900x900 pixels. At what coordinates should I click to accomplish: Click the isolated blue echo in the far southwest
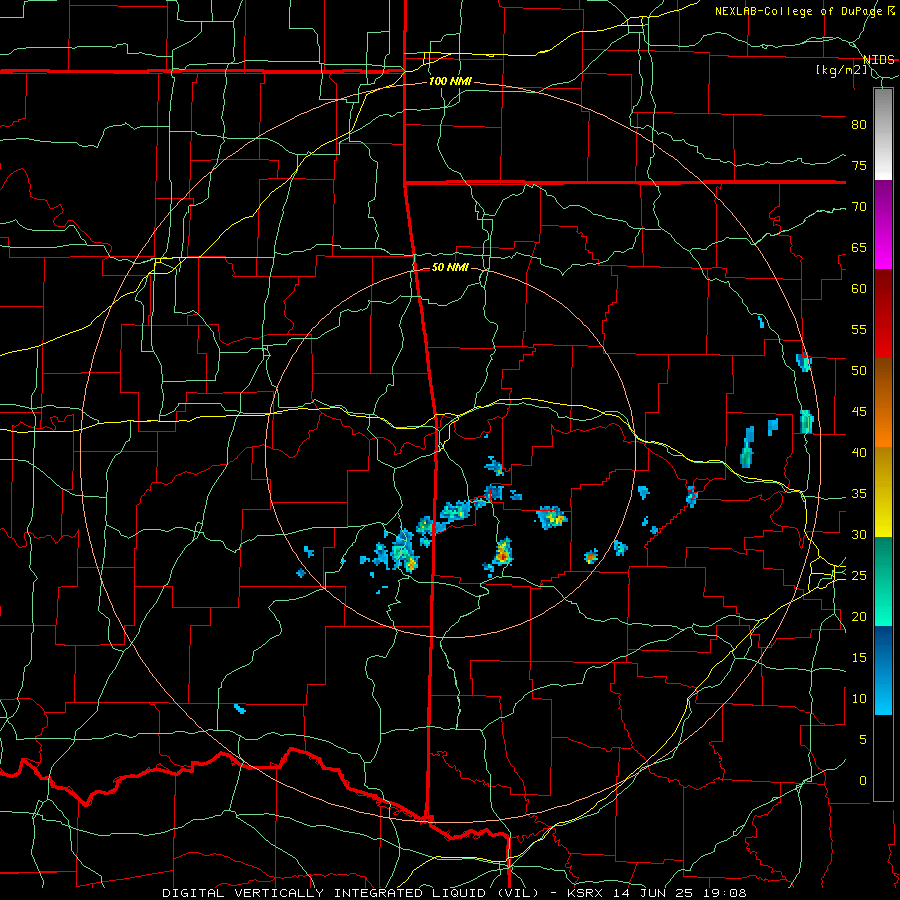pyautogui.click(x=240, y=709)
